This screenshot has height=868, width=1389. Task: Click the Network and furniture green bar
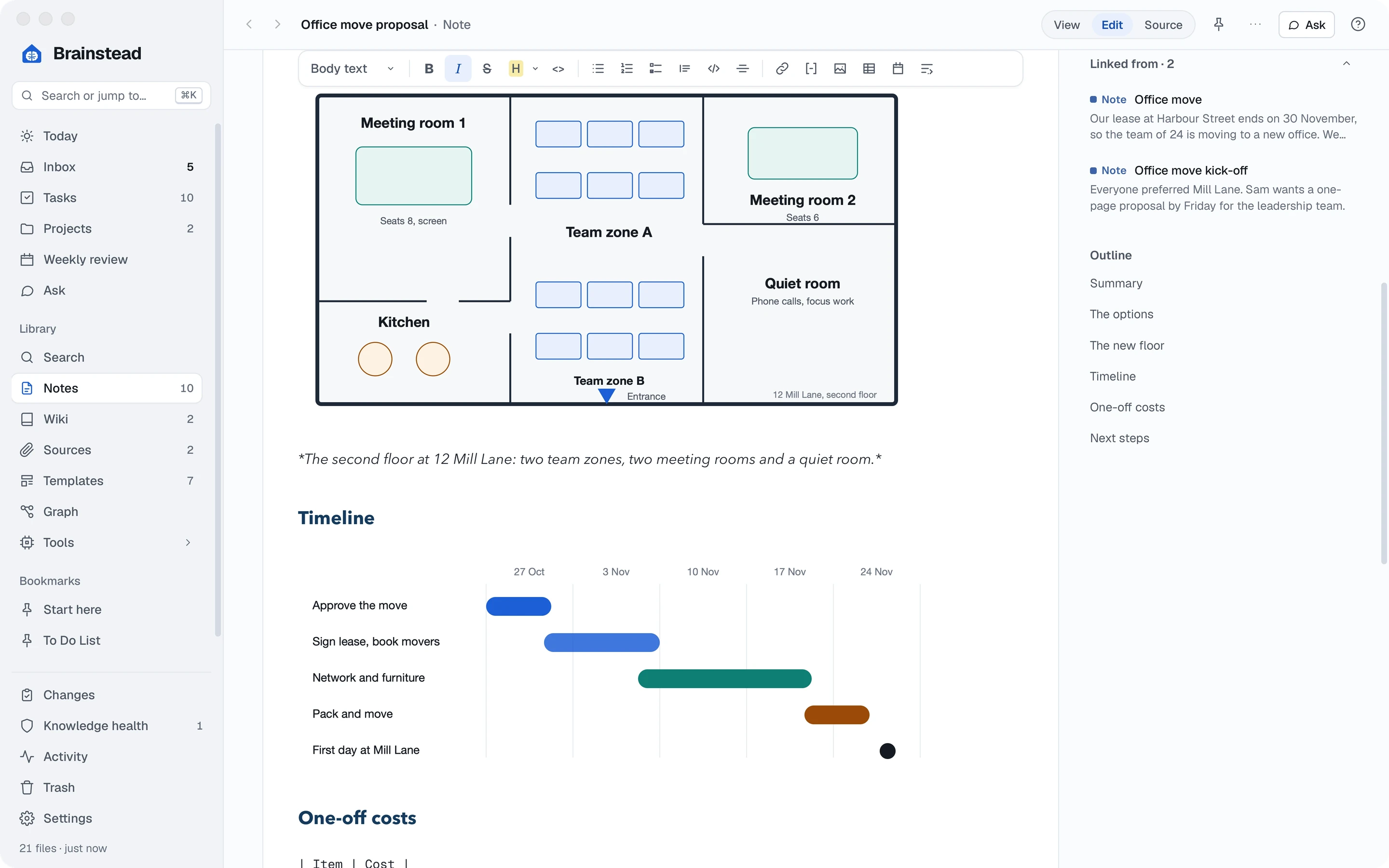(724, 678)
